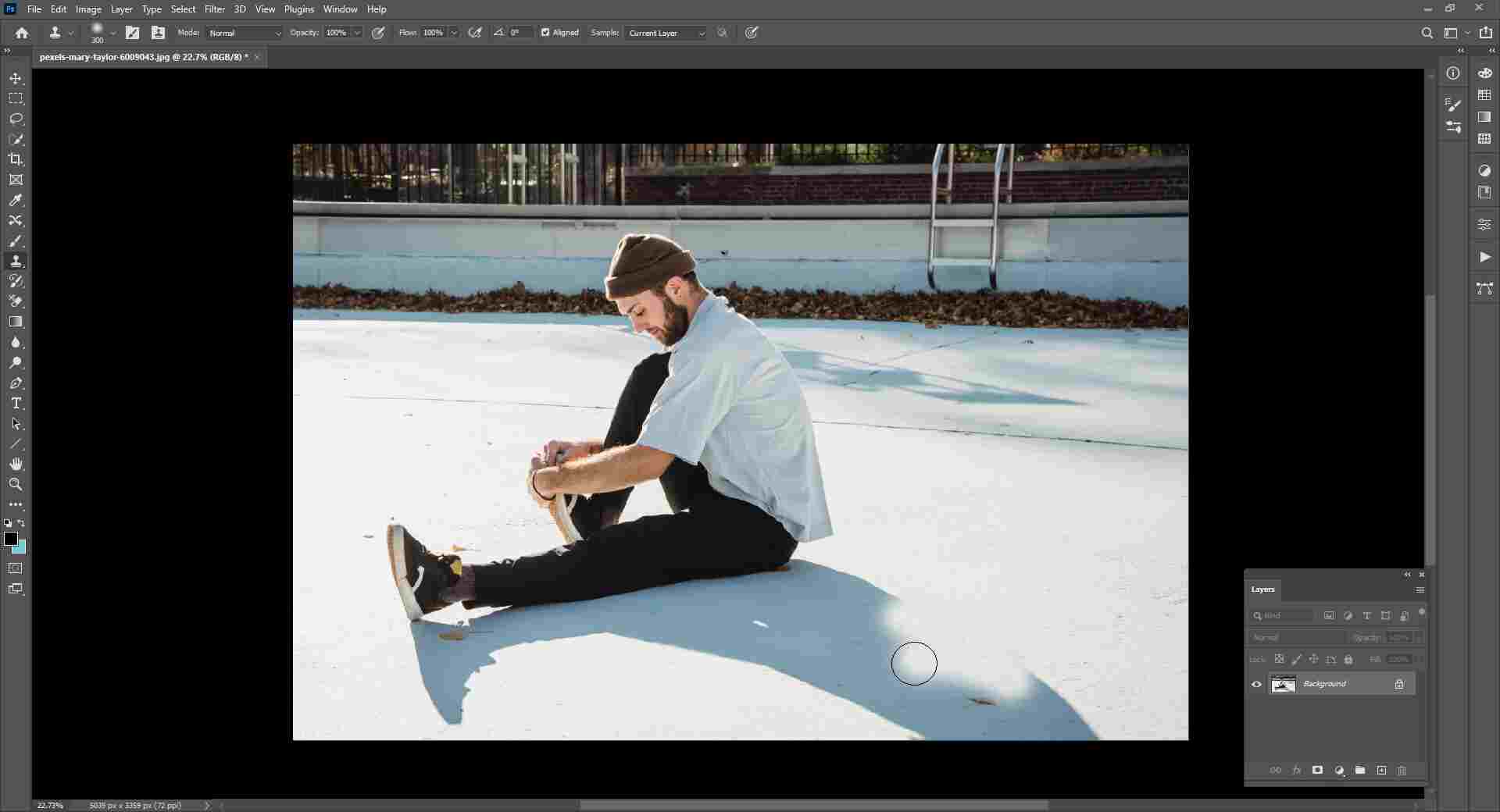Image resolution: width=1500 pixels, height=812 pixels.
Task: Select the Hand tool
Action: coord(16,465)
